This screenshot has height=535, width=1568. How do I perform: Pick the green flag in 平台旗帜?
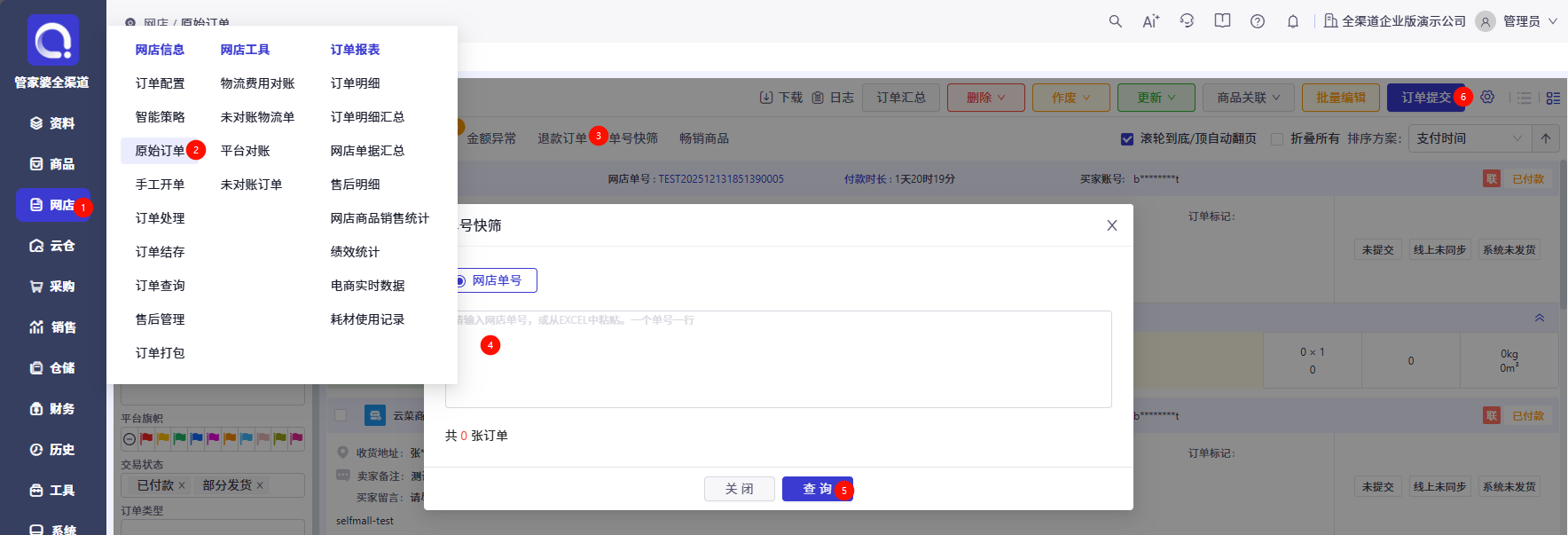pyautogui.click(x=180, y=438)
